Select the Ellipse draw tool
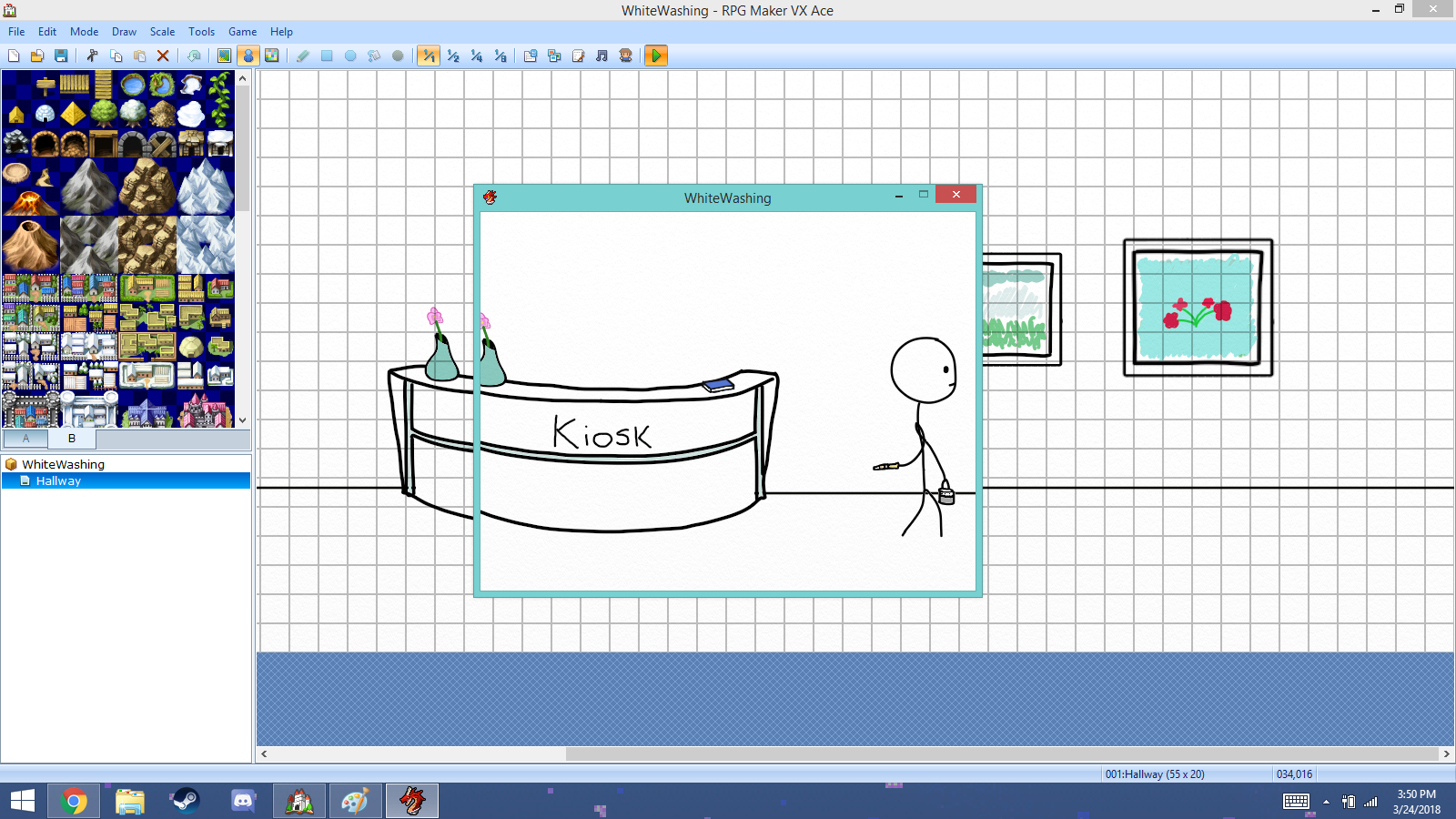 (350, 56)
